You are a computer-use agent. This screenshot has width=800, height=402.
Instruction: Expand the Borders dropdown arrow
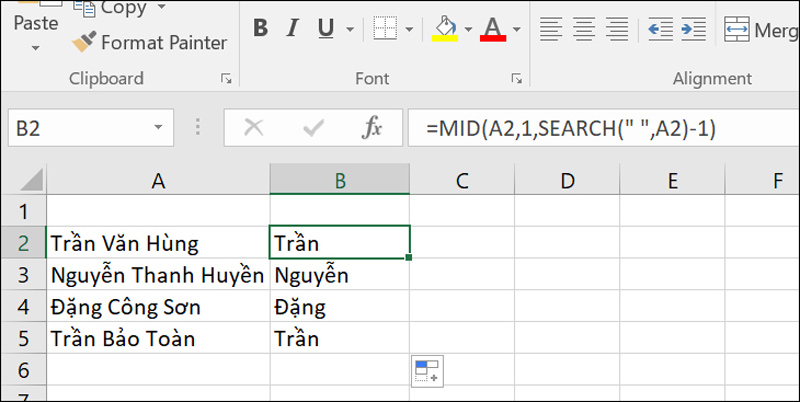[x=409, y=29]
